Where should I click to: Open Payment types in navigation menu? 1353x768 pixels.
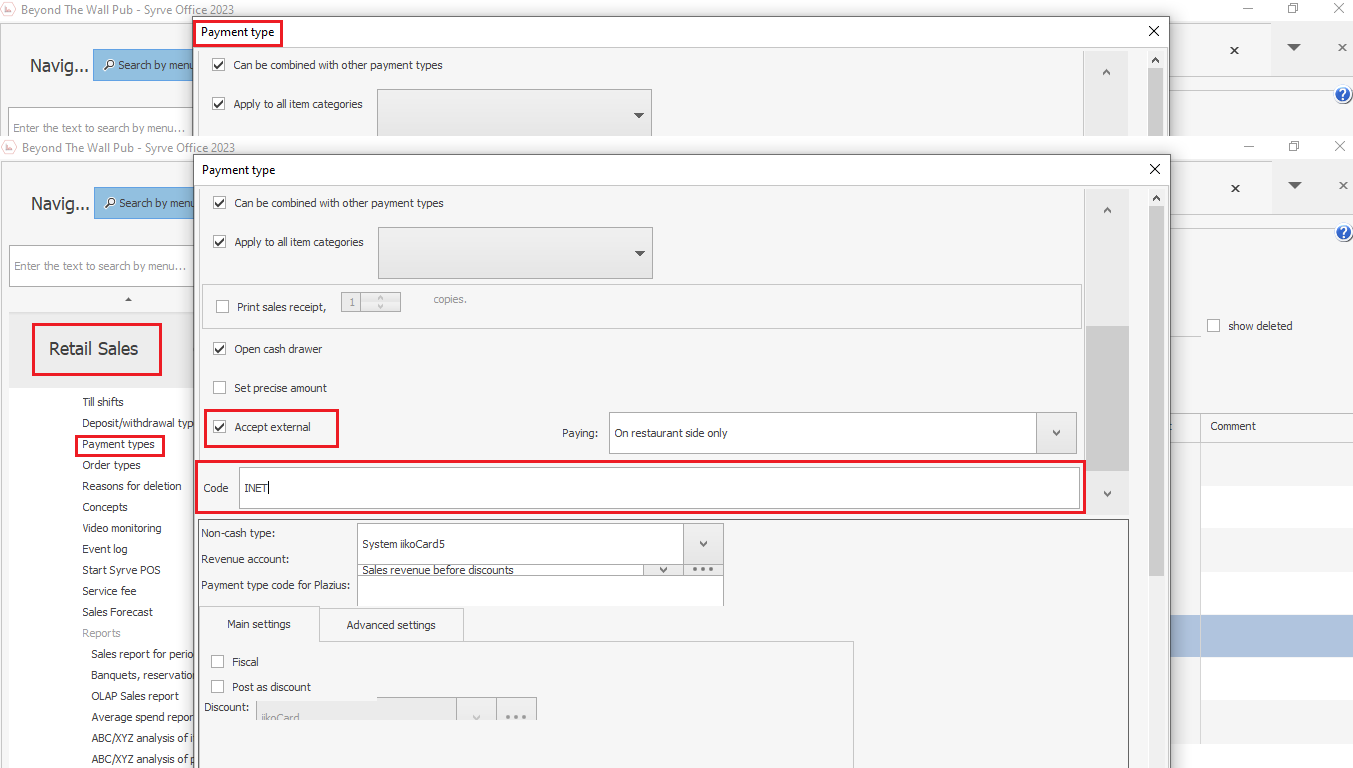point(118,444)
